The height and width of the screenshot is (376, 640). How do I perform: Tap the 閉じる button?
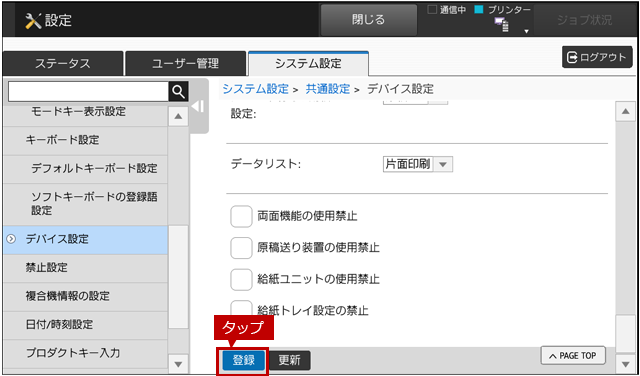[369, 20]
